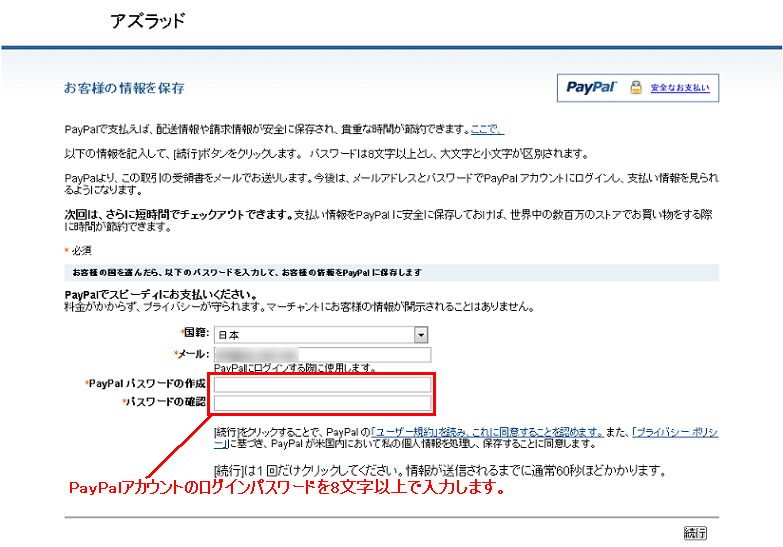Open the ユーザー規約 agreement link
The height and width of the screenshot is (547, 783).
[x=487, y=432]
